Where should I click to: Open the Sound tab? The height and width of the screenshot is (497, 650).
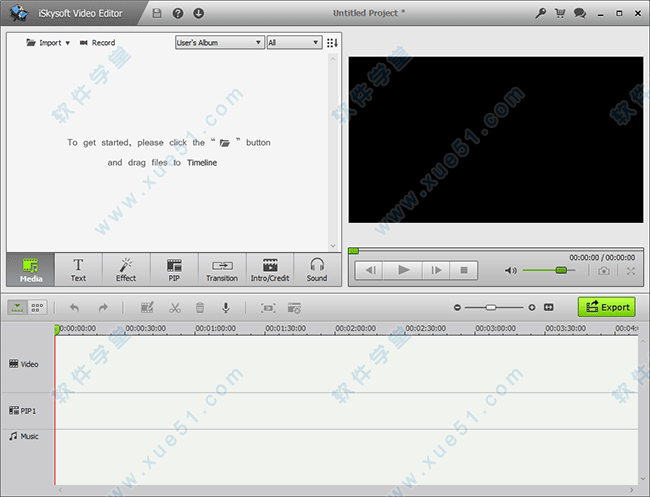point(317,269)
